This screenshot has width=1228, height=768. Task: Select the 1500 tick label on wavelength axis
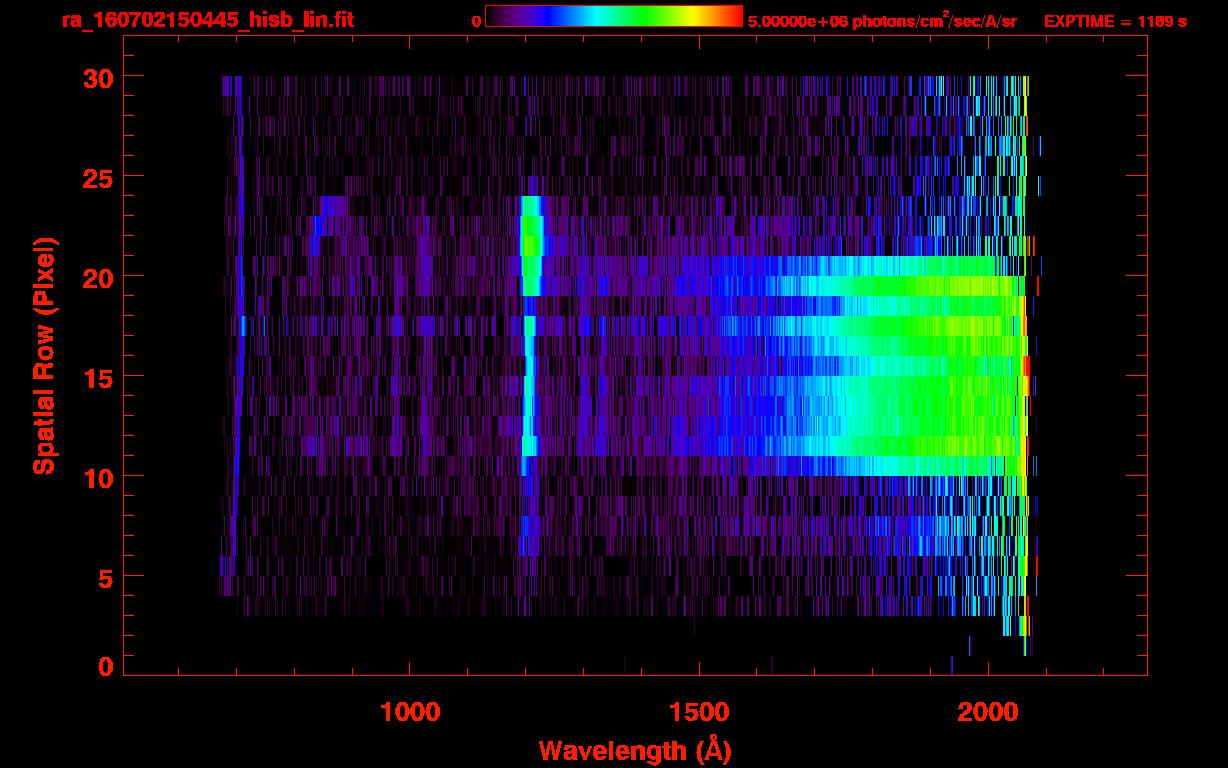point(699,712)
